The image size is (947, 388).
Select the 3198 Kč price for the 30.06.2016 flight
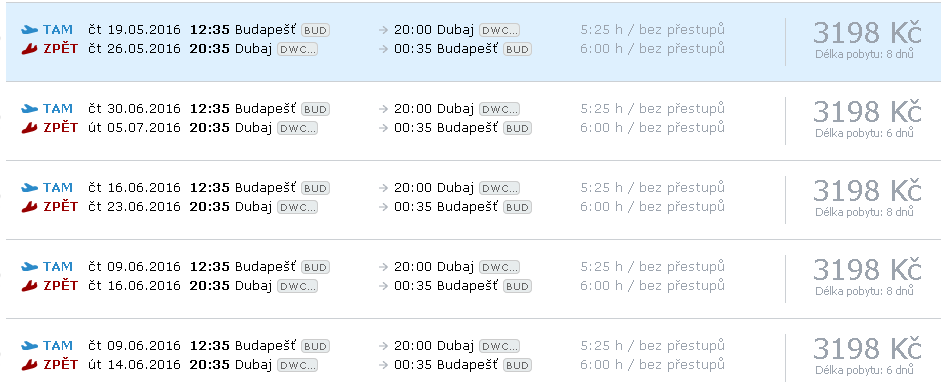pos(867,112)
